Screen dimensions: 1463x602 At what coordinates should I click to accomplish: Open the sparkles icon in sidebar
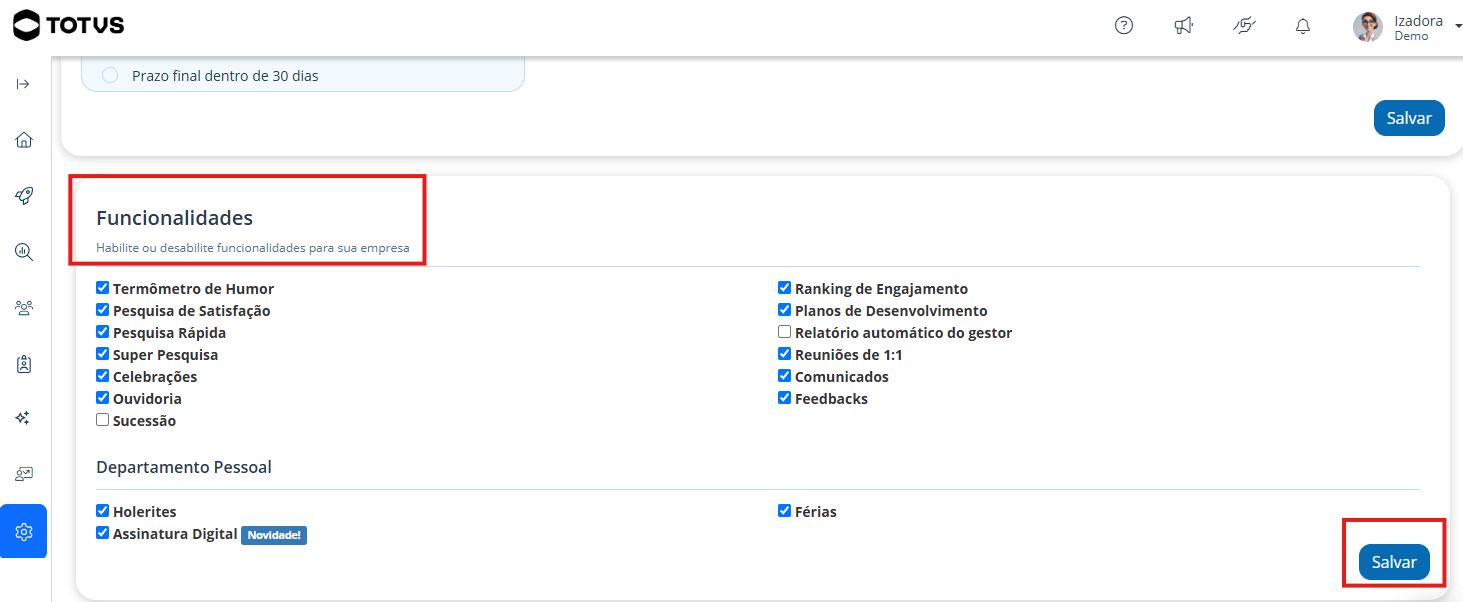(x=24, y=418)
